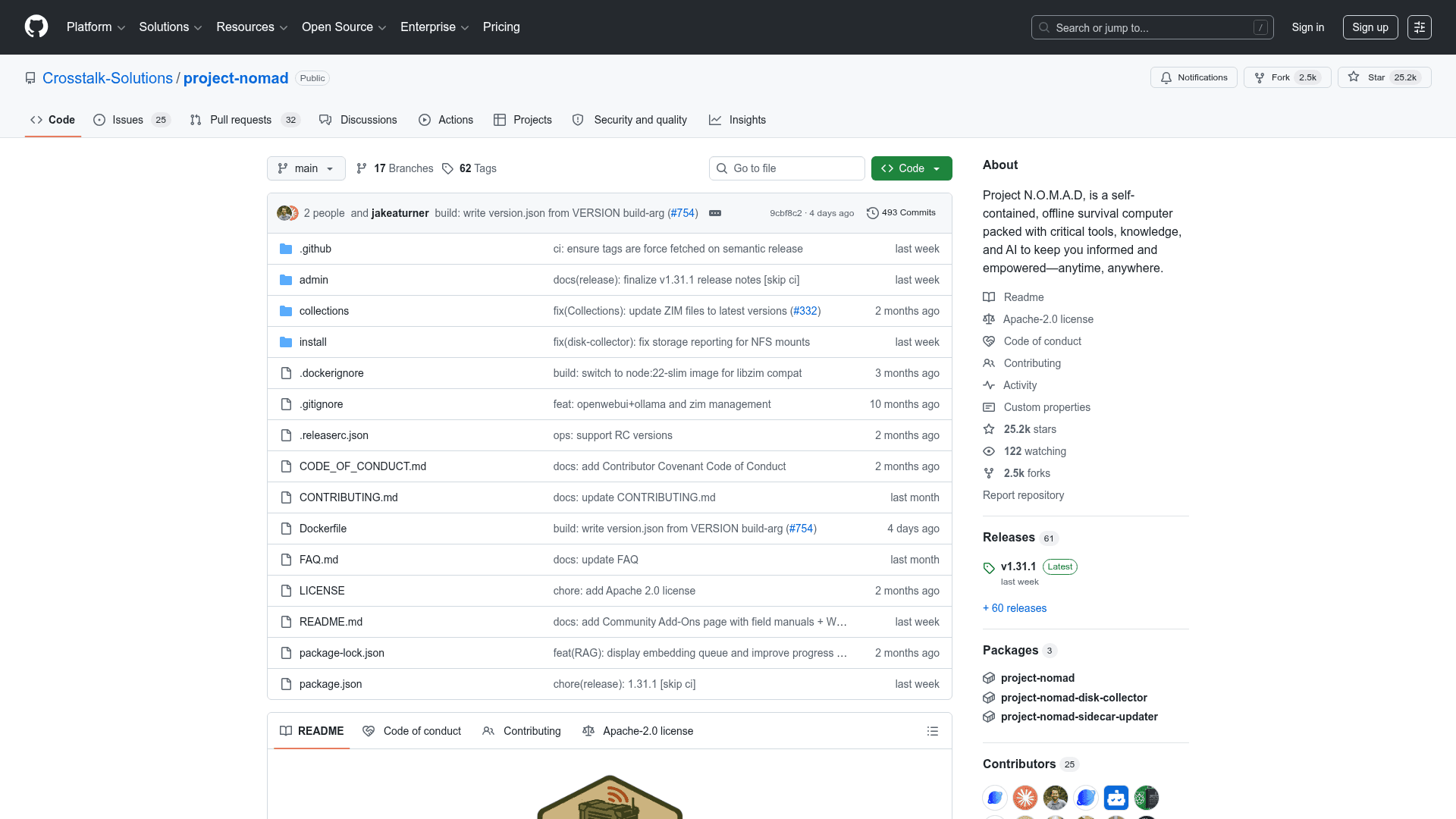Open the CODE_OF_CONDUCT.md file
The height and width of the screenshot is (819, 1456).
pyautogui.click(x=362, y=466)
